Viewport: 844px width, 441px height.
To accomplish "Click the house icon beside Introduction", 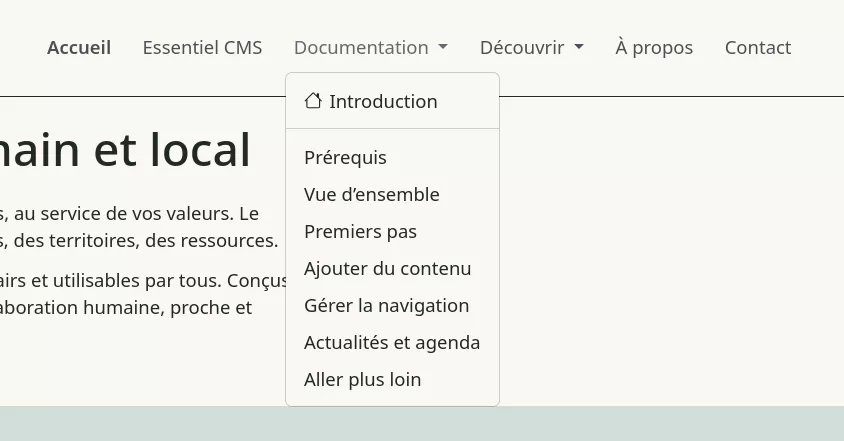I will [x=313, y=101].
